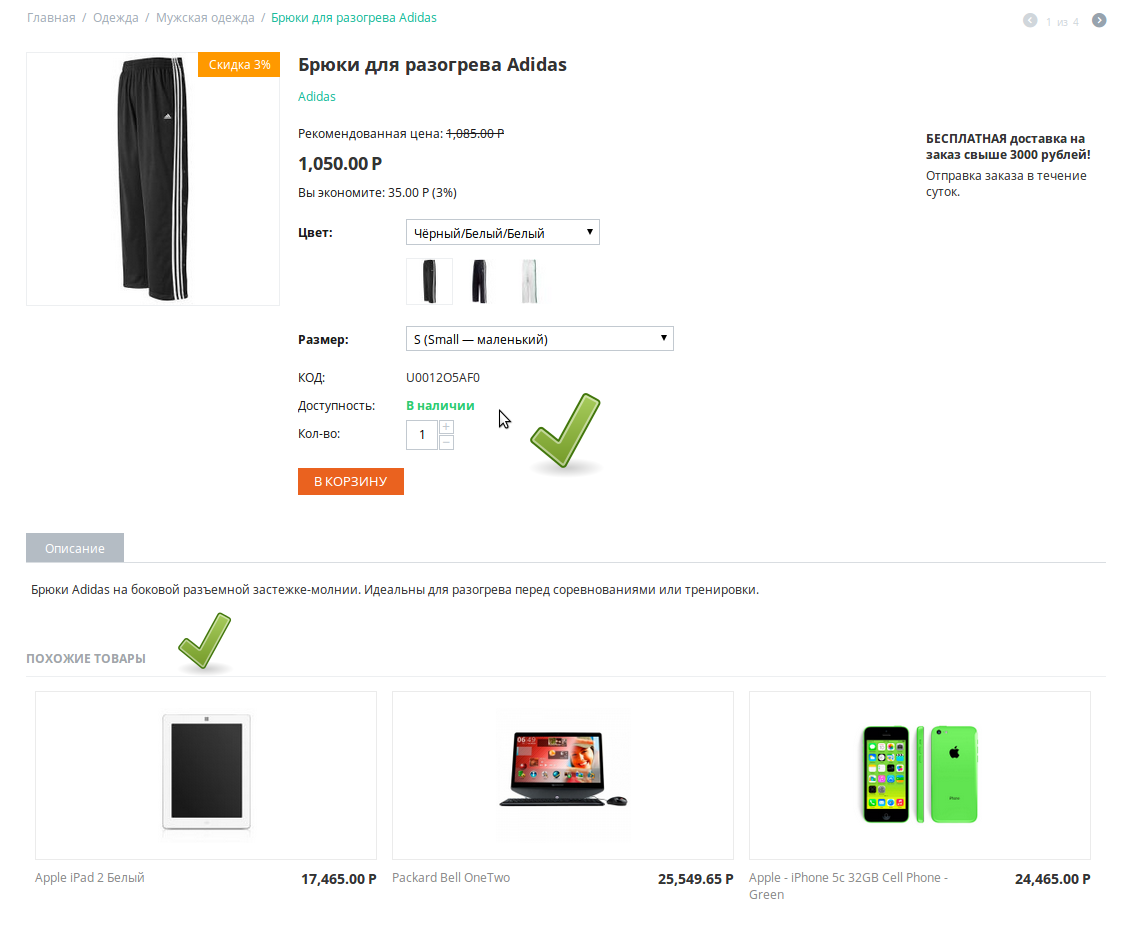Open the green iPhone 5c product image
Image resolution: width=1144 pixels, height=925 pixels.
click(920, 774)
